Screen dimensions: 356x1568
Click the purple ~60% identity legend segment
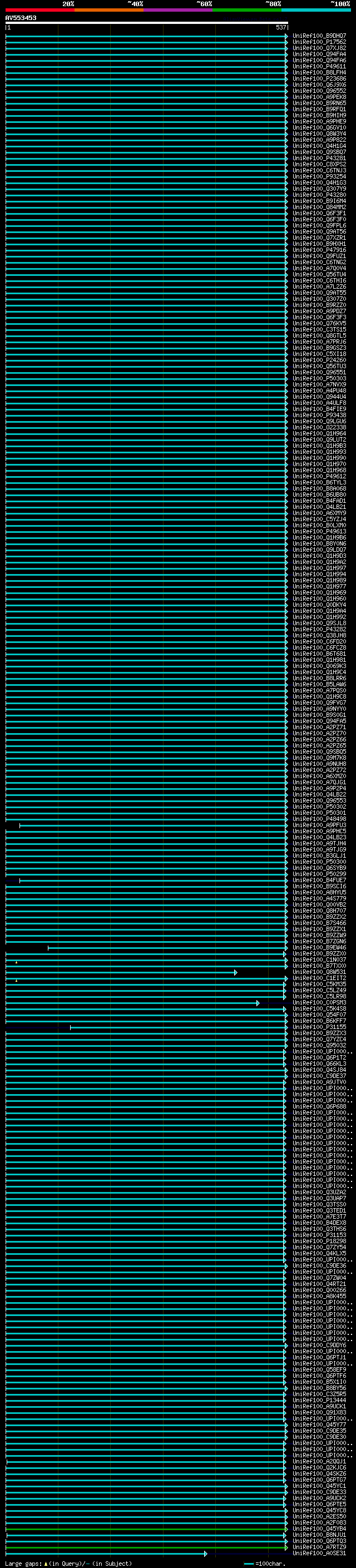[x=179, y=11]
